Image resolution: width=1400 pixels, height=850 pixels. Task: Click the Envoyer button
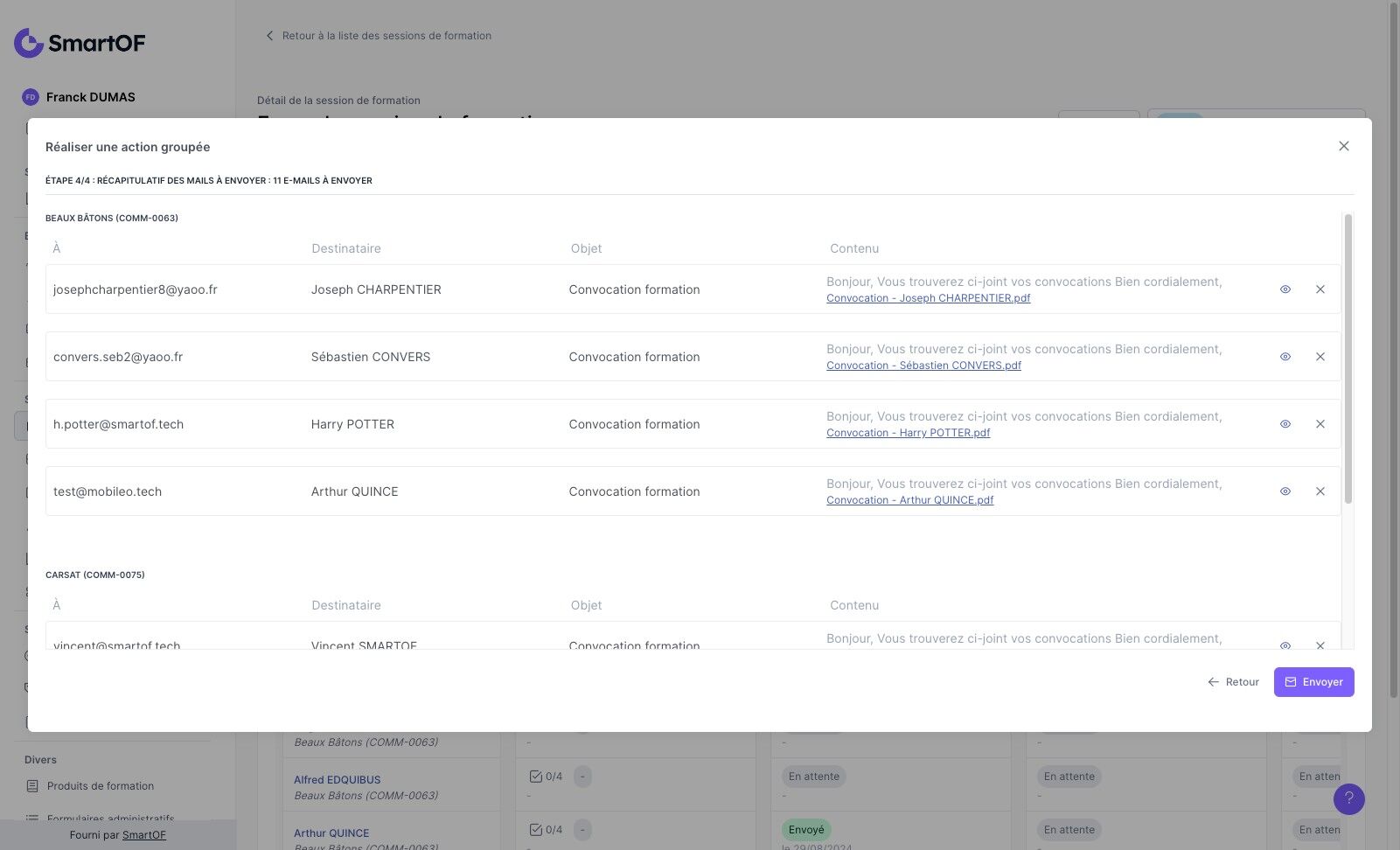point(1313,682)
